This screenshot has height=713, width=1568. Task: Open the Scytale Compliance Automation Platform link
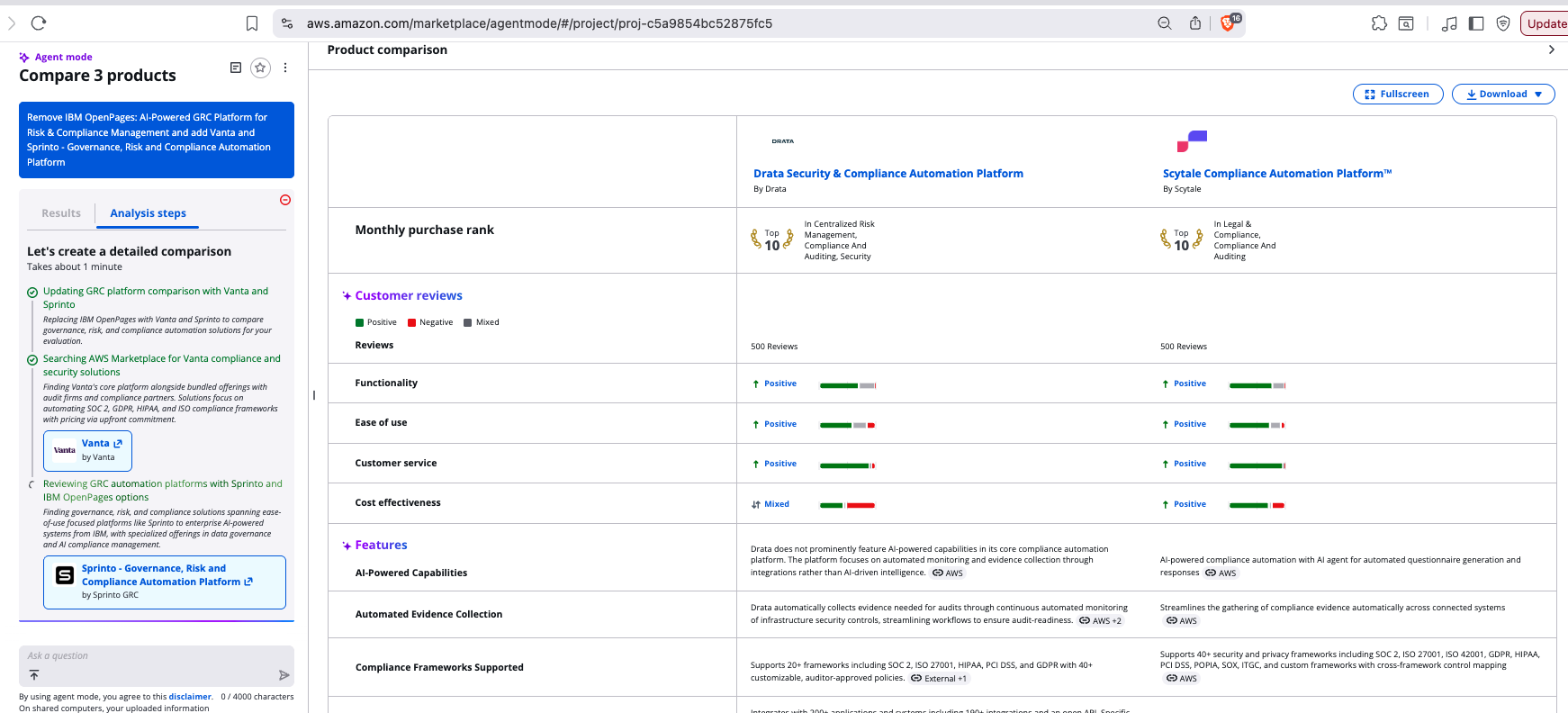pos(1276,174)
